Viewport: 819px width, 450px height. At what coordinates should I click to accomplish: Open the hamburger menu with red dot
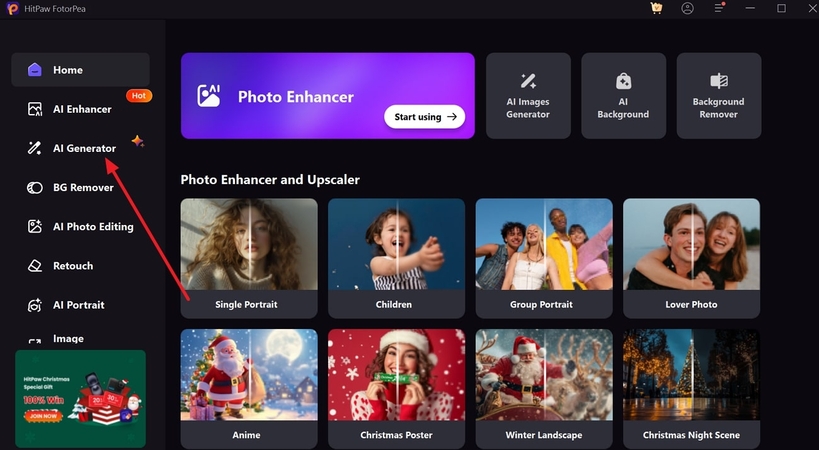719,8
